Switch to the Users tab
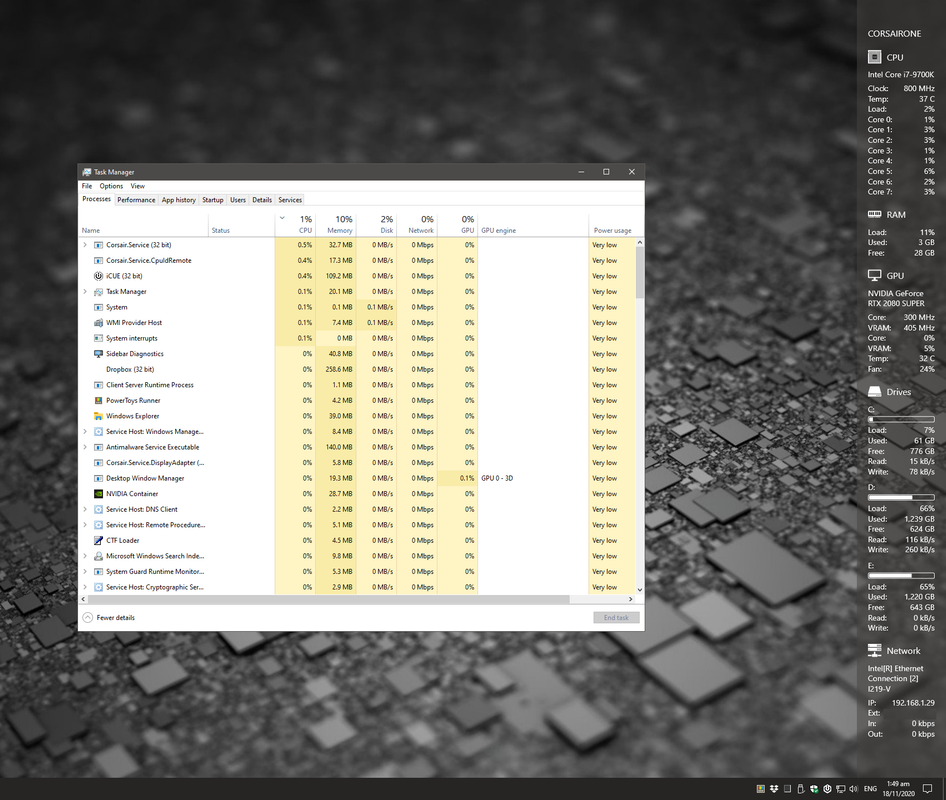 pyautogui.click(x=238, y=200)
